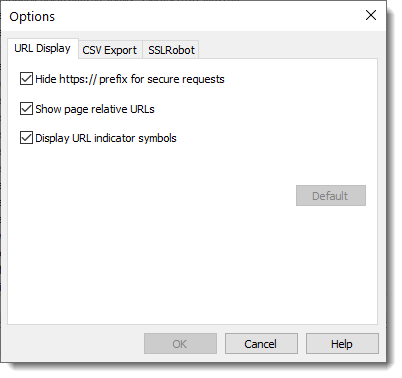Close the Options dialog using the X
402x378 pixels.
371,15
